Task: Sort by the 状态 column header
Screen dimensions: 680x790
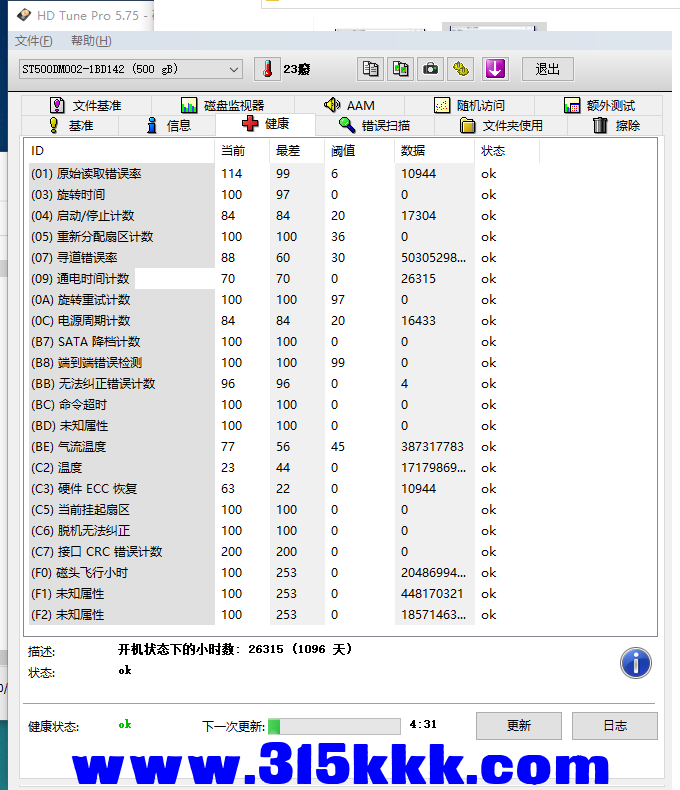Action: point(507,151)
